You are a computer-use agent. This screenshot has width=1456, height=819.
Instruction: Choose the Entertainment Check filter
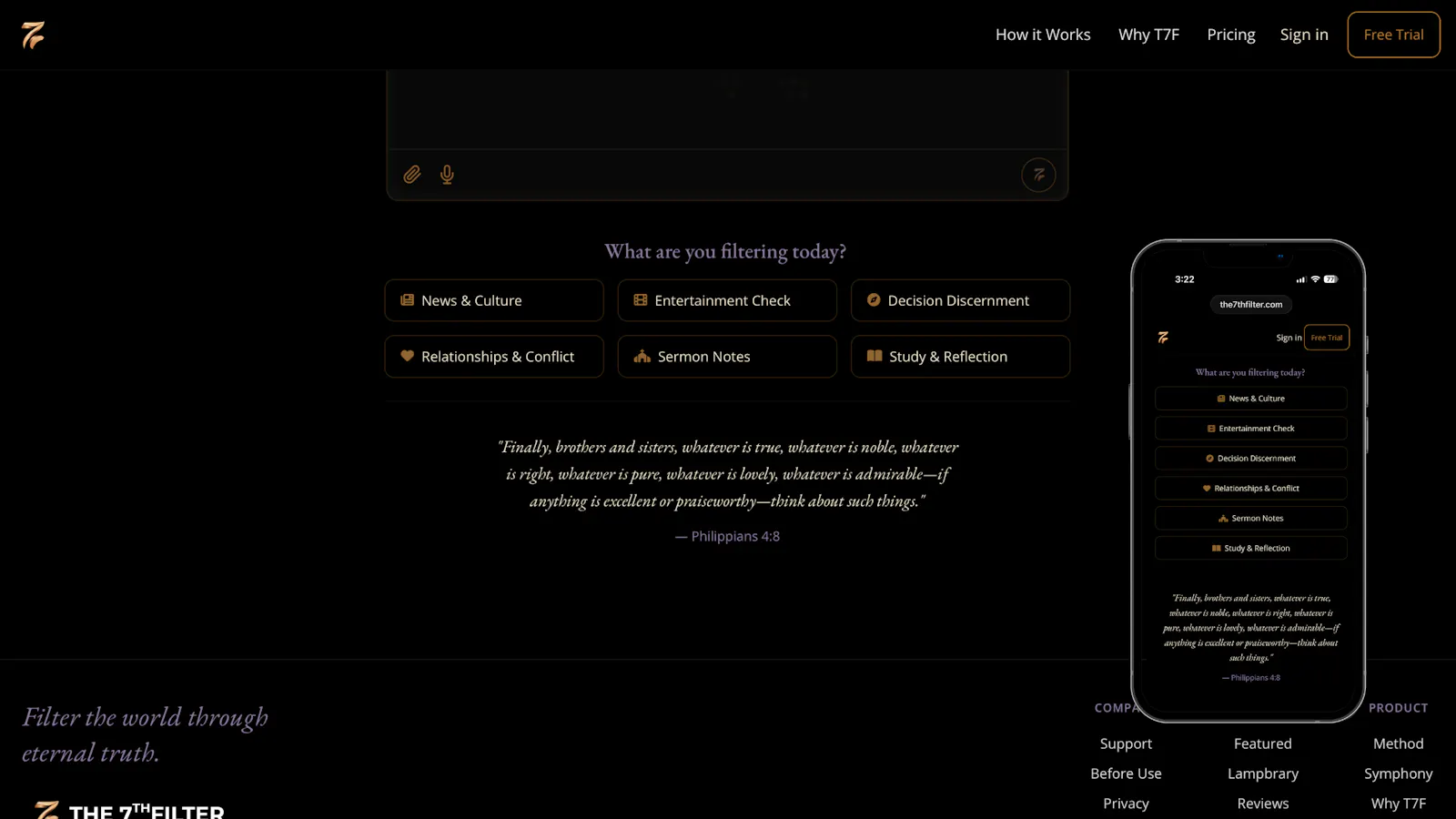coord(727,300)
